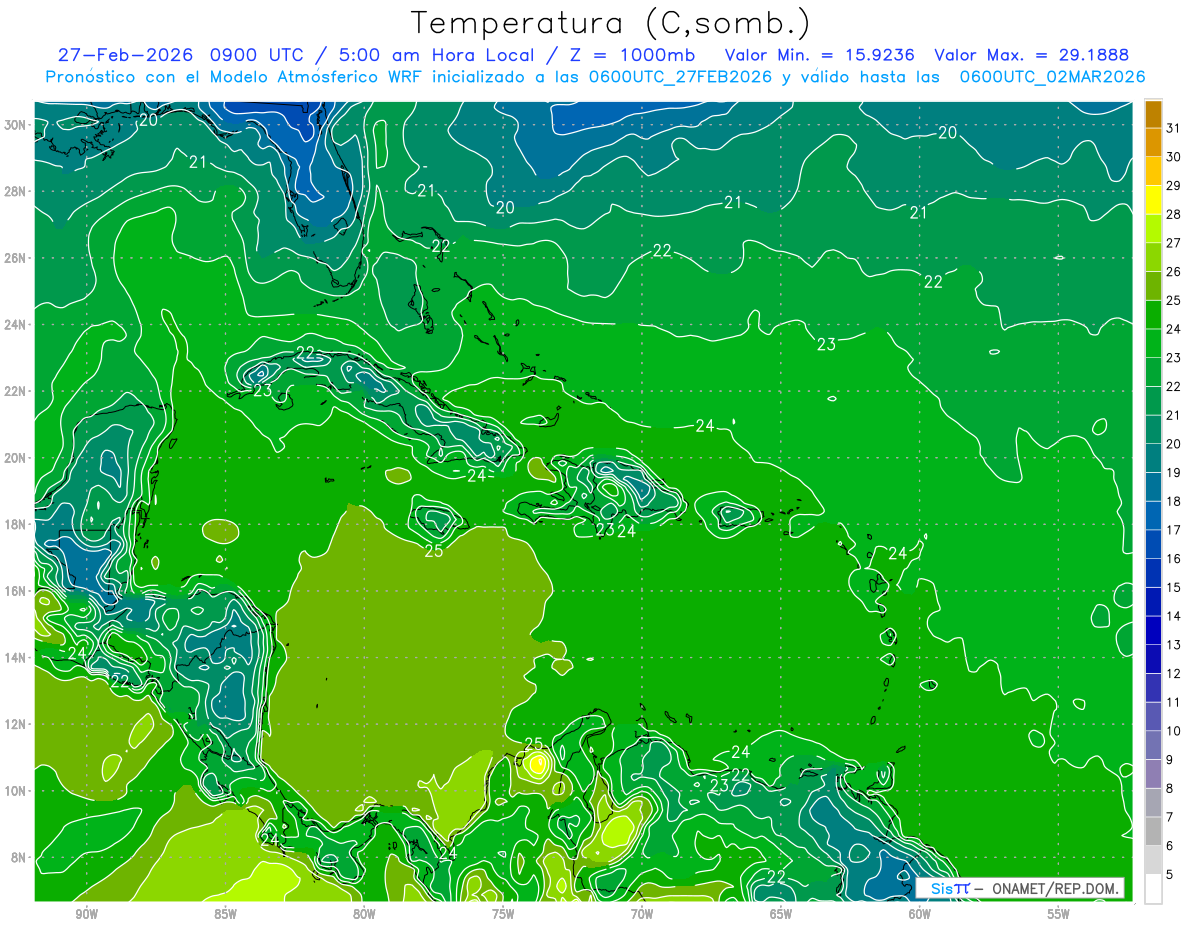This screenshot has height=927, width=1200.
Task: Click the "80W" longitude axis label
Action: point(364,915)
